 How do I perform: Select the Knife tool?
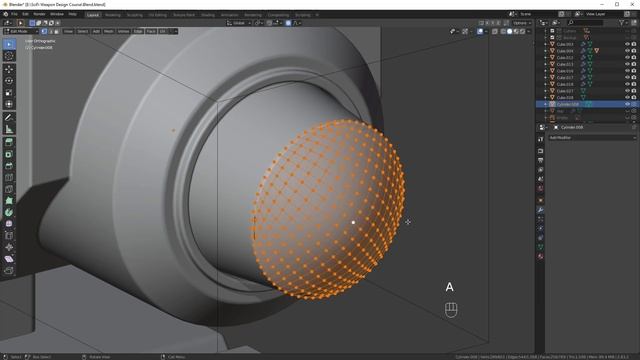pos(9,189)
